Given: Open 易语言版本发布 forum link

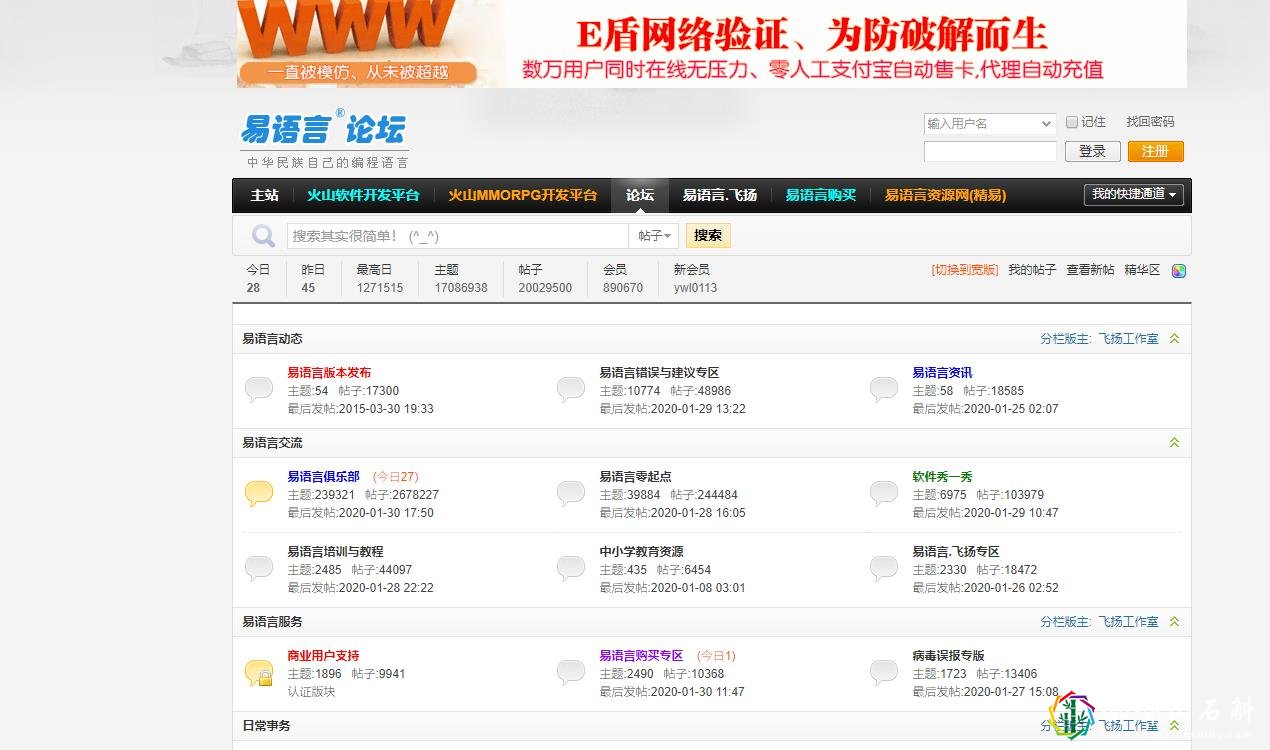Looking at the screenshot, I should click(329, 373).
